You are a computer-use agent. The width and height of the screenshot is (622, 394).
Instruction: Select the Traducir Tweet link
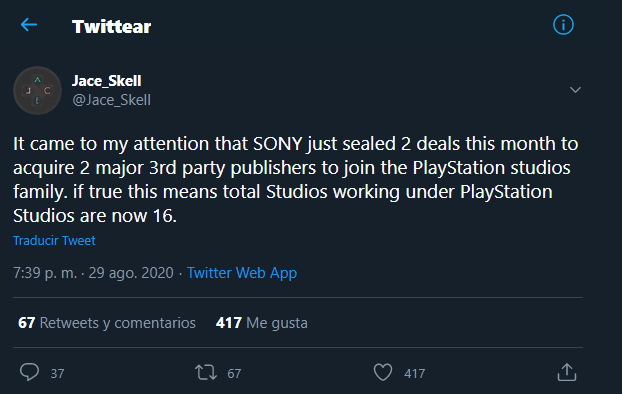point(54,240)
